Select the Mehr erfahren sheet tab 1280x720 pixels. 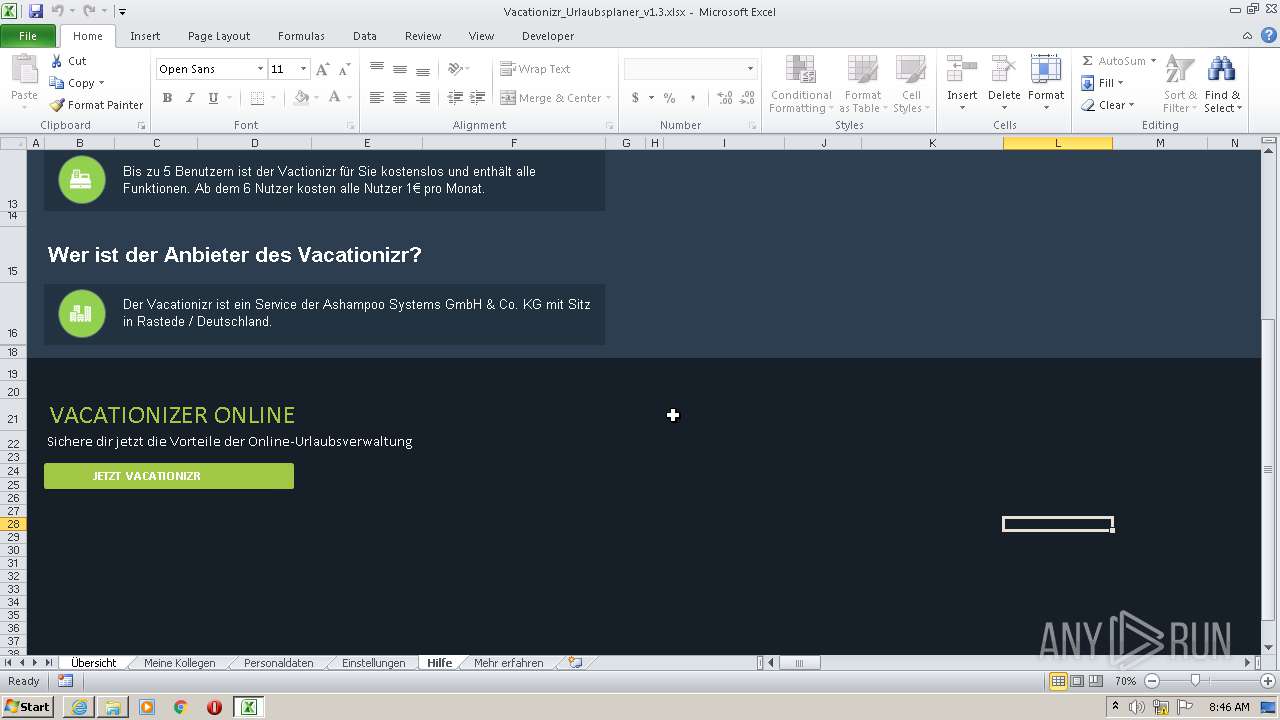(509, 663)
